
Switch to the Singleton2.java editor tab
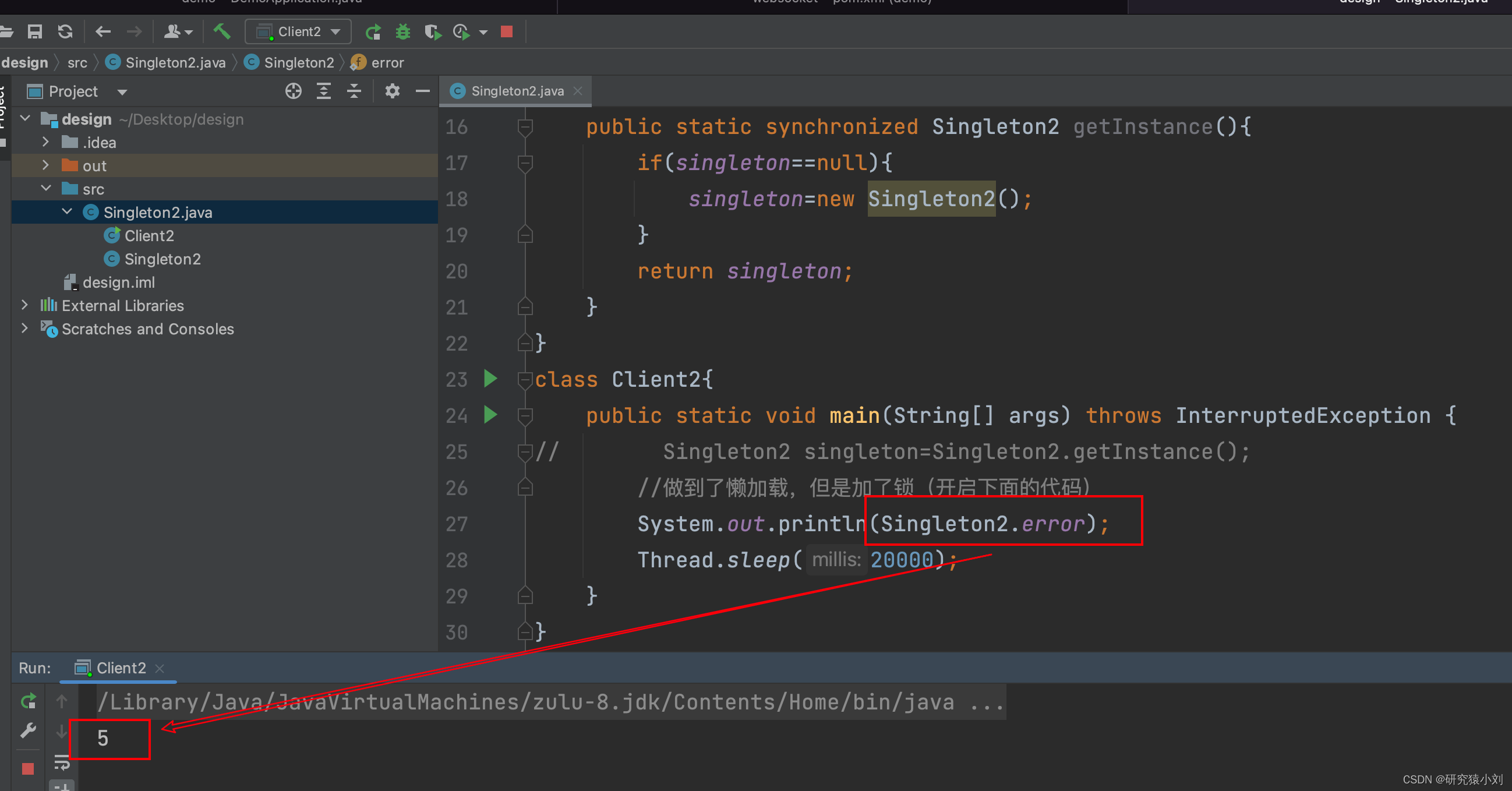pos(517,91)
